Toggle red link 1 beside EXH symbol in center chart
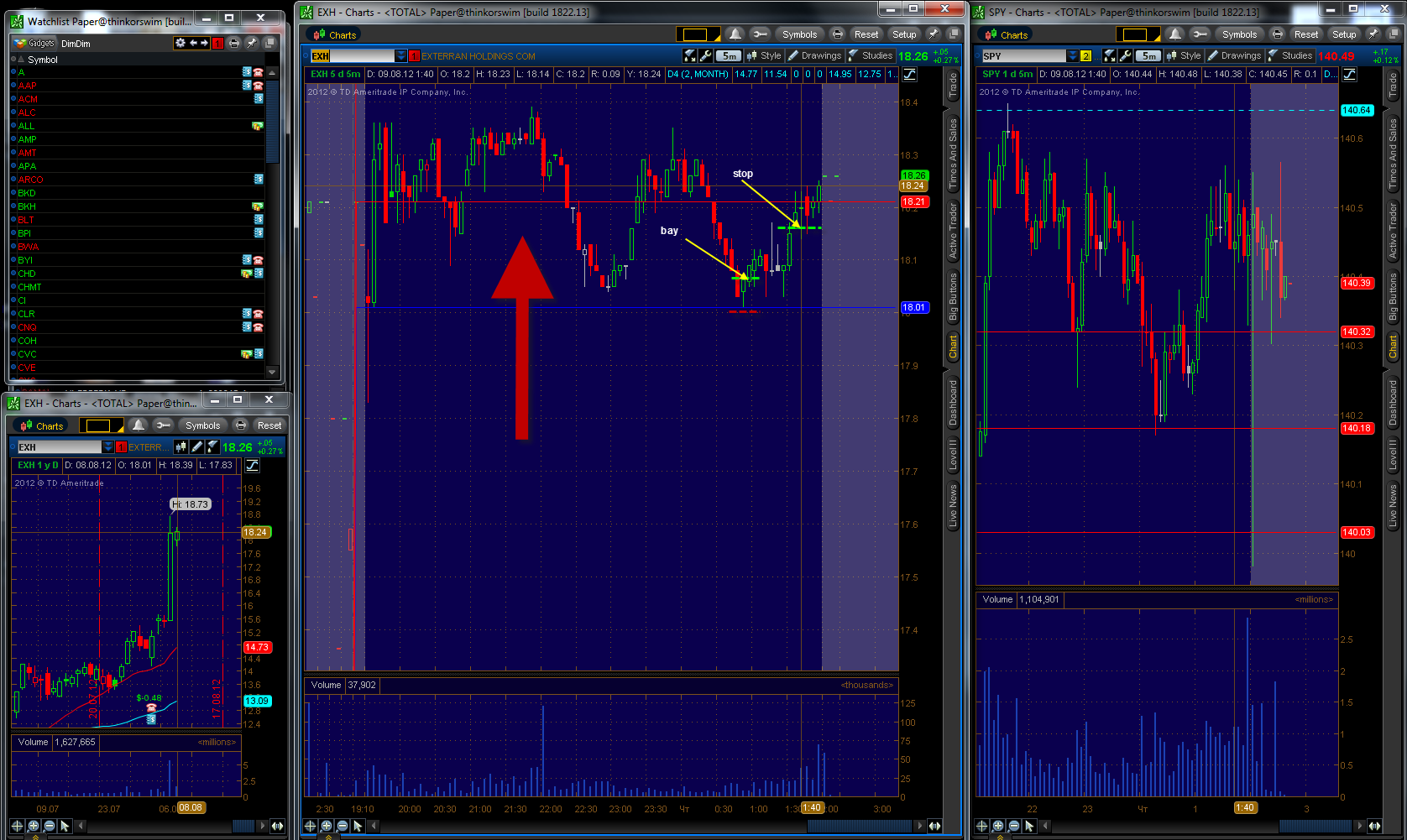Image resolution: width=1407 pixels, height=840 pixels. pos(414,56)
